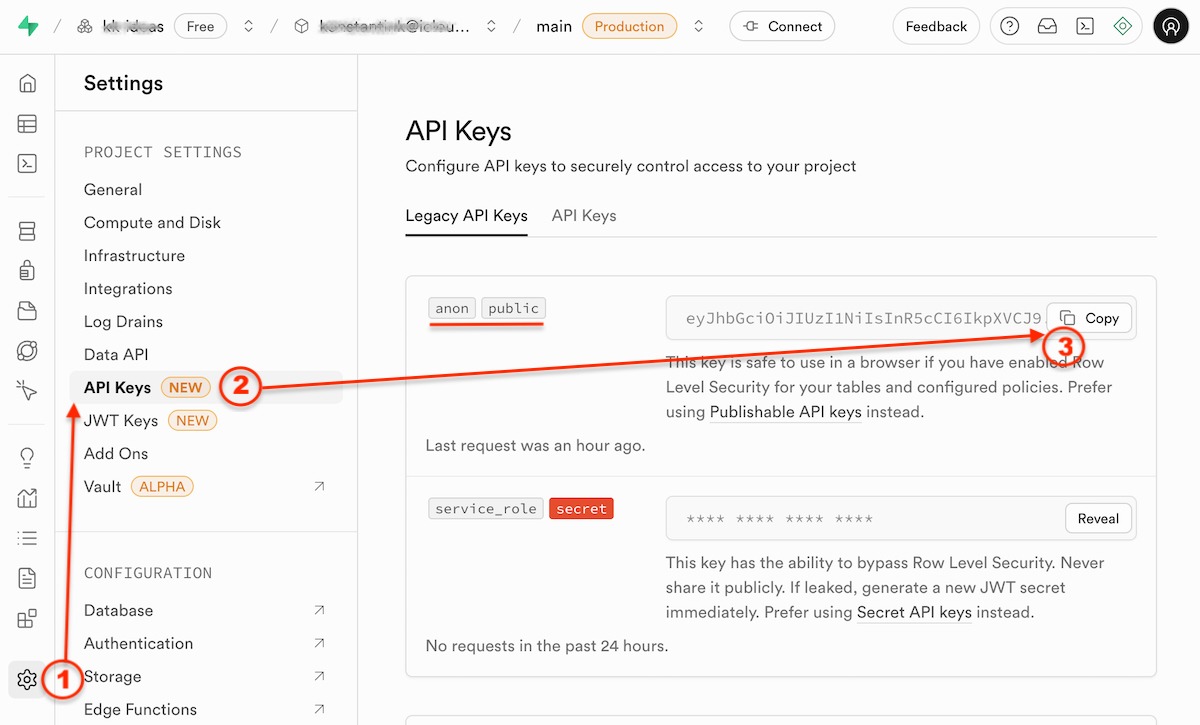The image size is (1200, 725).
Task: Open the Database section icon
Action: pyautogui.click(x=26, y=231)
